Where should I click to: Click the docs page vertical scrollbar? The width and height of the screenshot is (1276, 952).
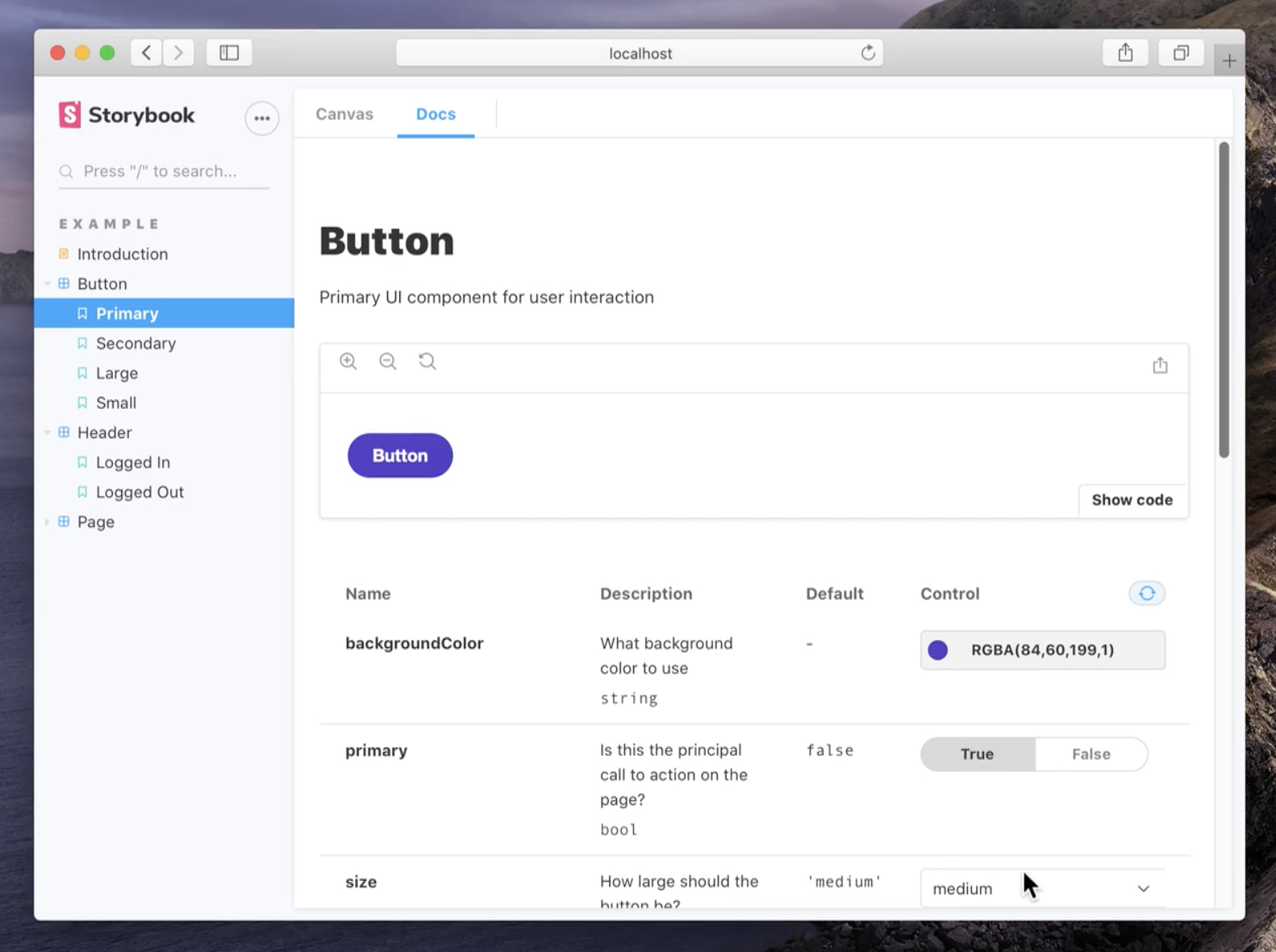pyautogui.click(x=1224, y=300)
